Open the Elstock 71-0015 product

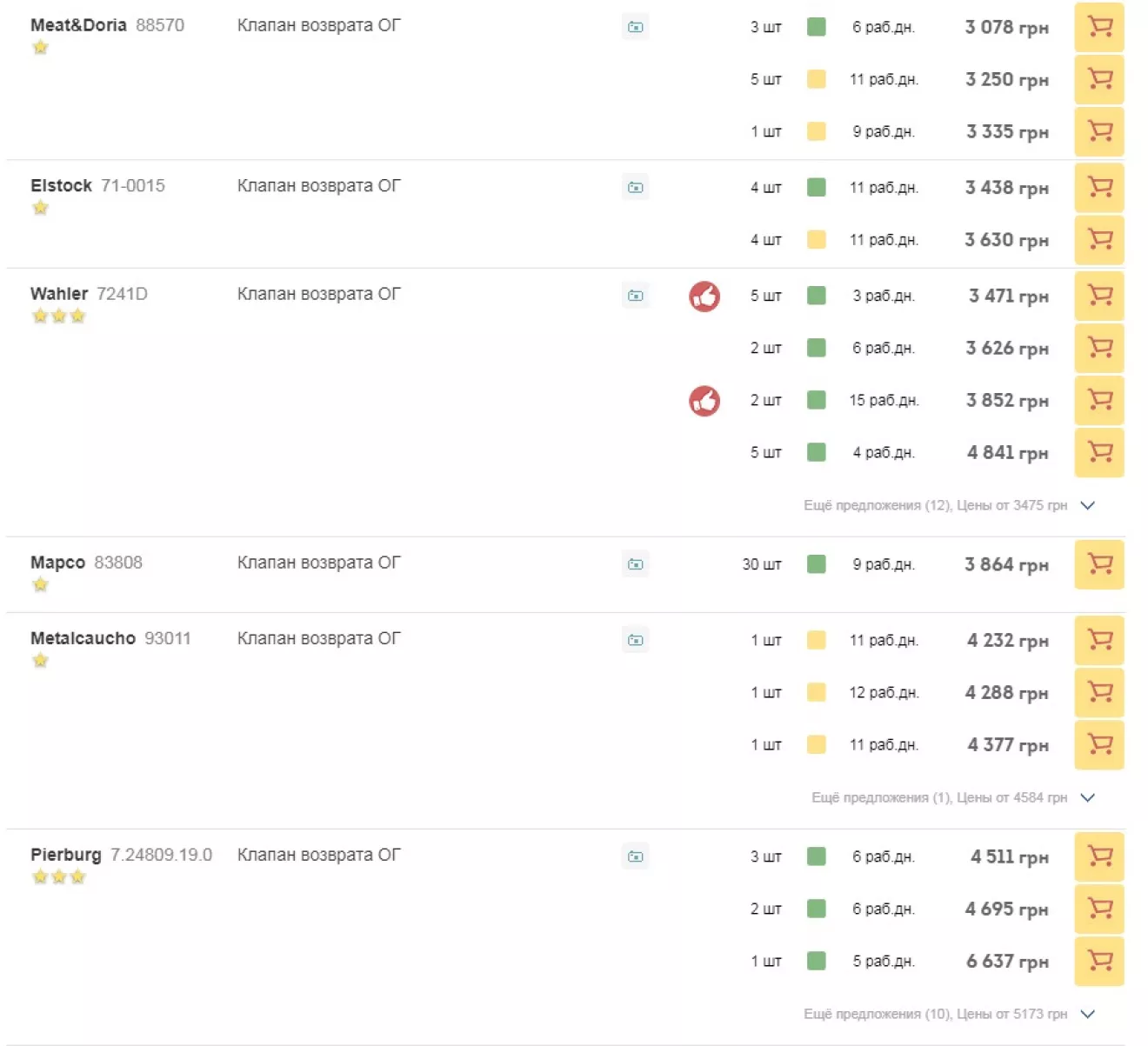(97, 185)
